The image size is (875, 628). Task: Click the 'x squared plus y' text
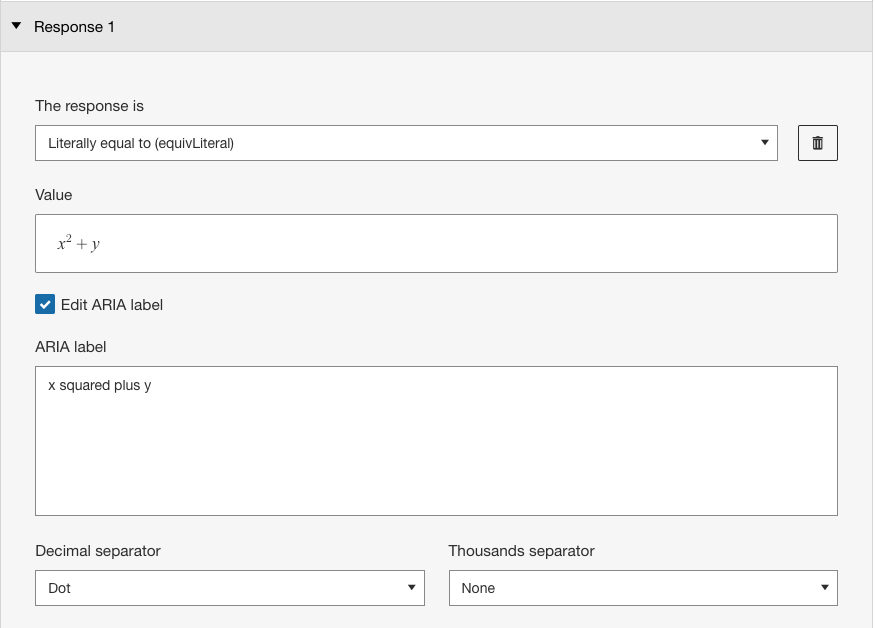tap(99, 386)
